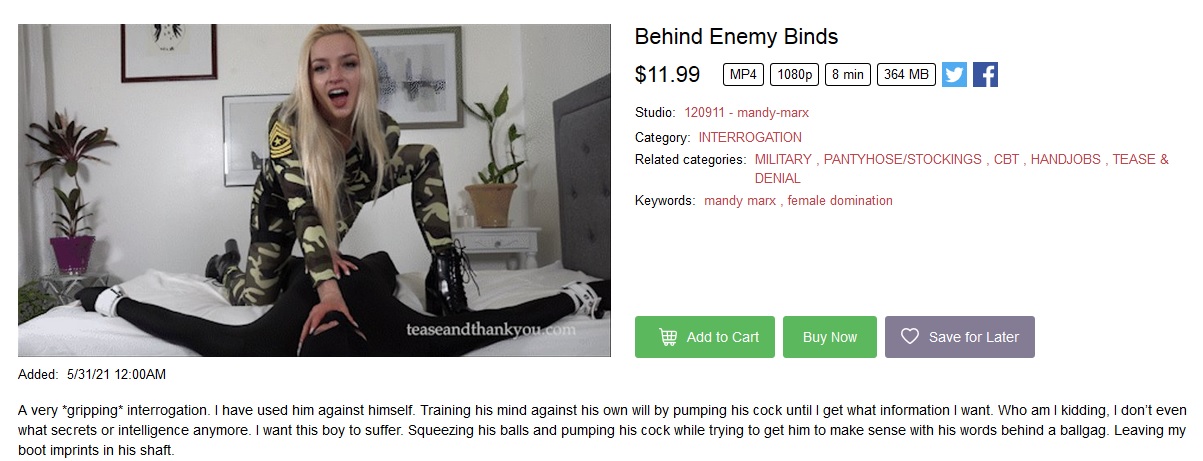
Task: Click the MP4 format badge
Action: pos(743,75)
